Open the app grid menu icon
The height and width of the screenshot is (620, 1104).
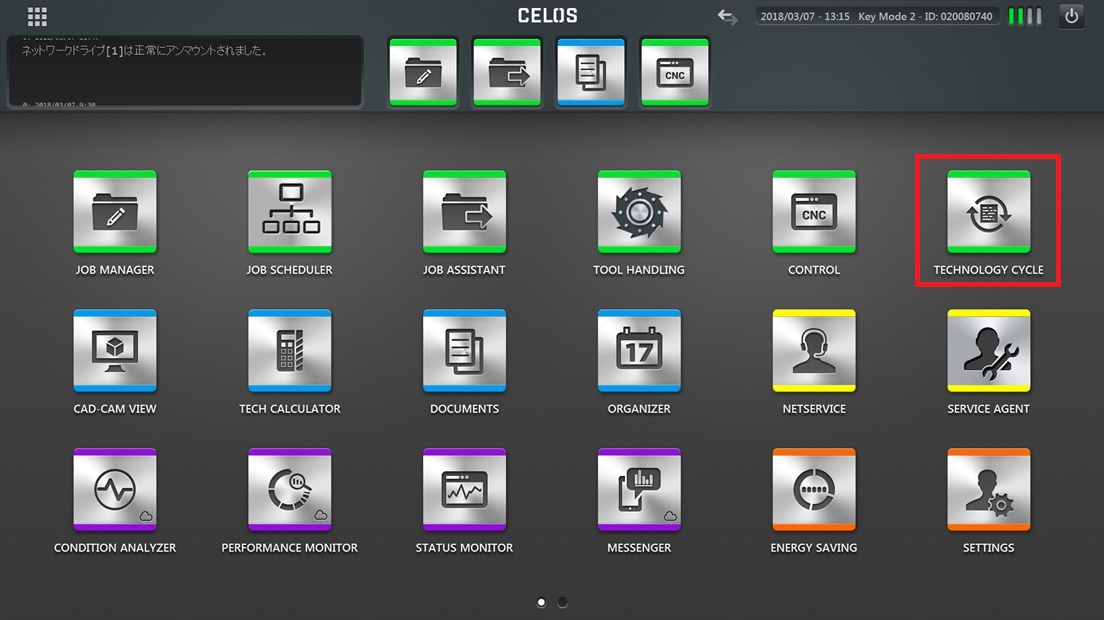[x=37, y=16]
